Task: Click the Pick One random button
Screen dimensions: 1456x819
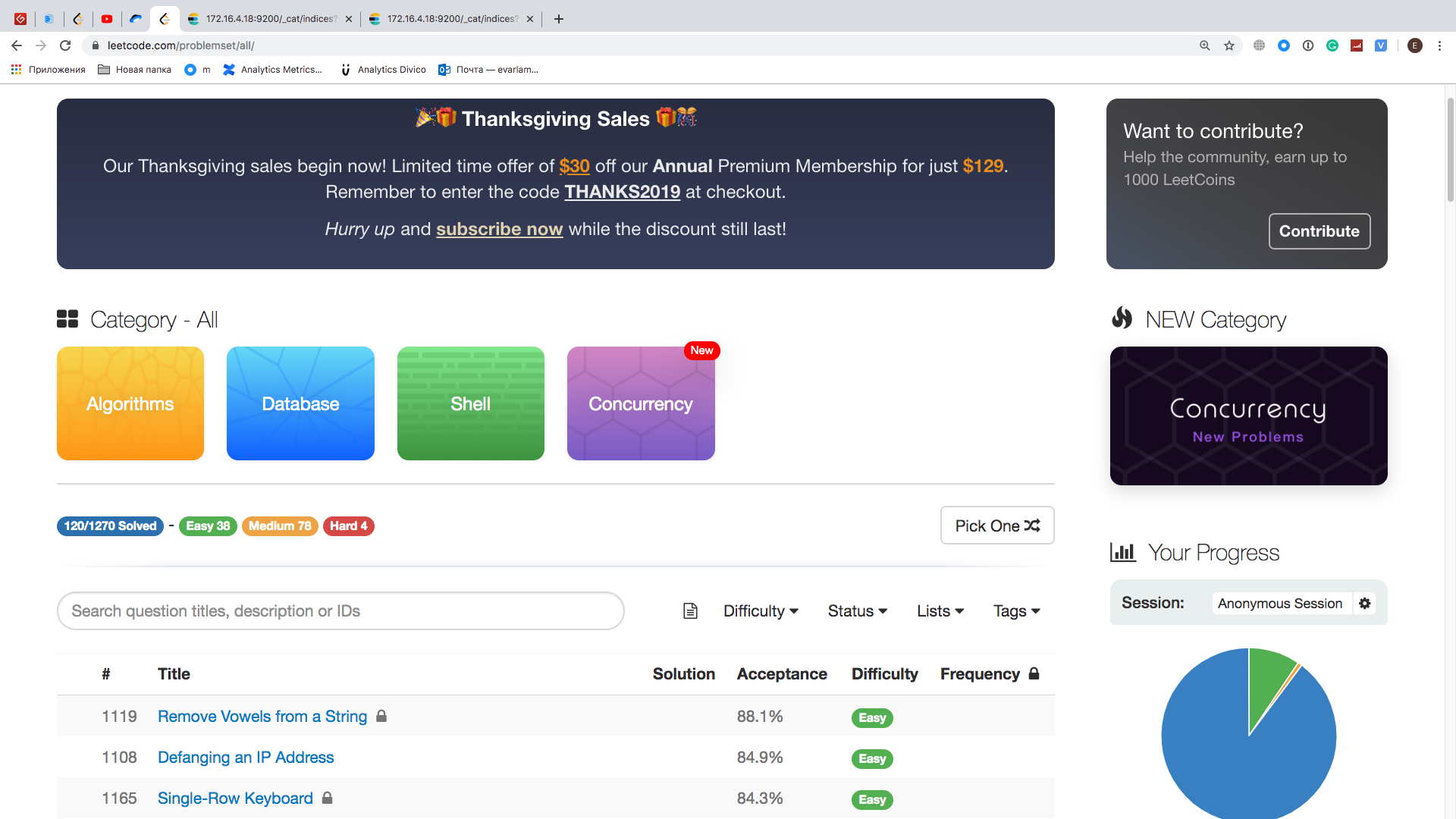Action: coord(997,526)
